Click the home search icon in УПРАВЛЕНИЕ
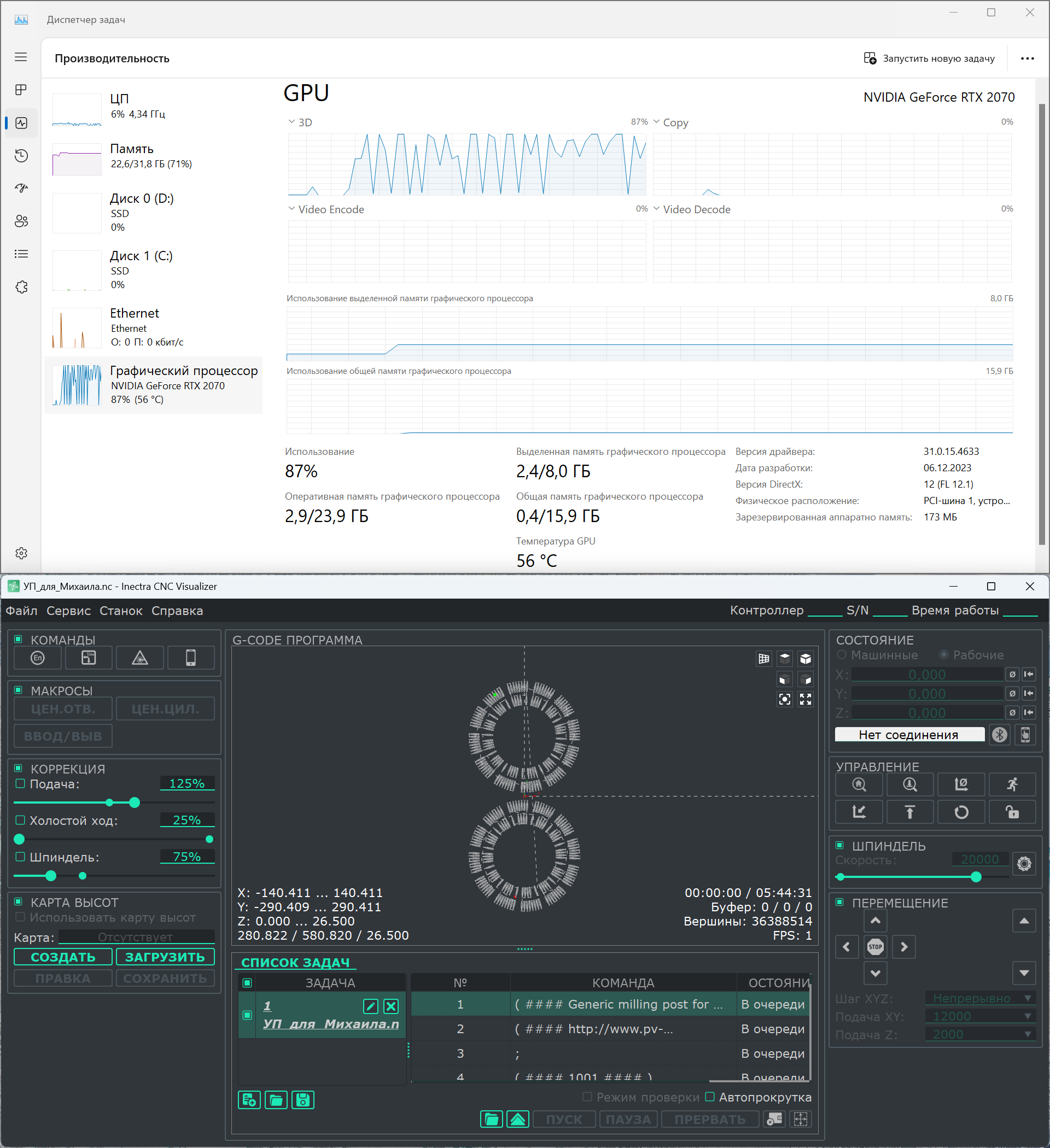The height and width of the screenshot is (1148, 1050). pyautogui.click(x=859, y=784)
